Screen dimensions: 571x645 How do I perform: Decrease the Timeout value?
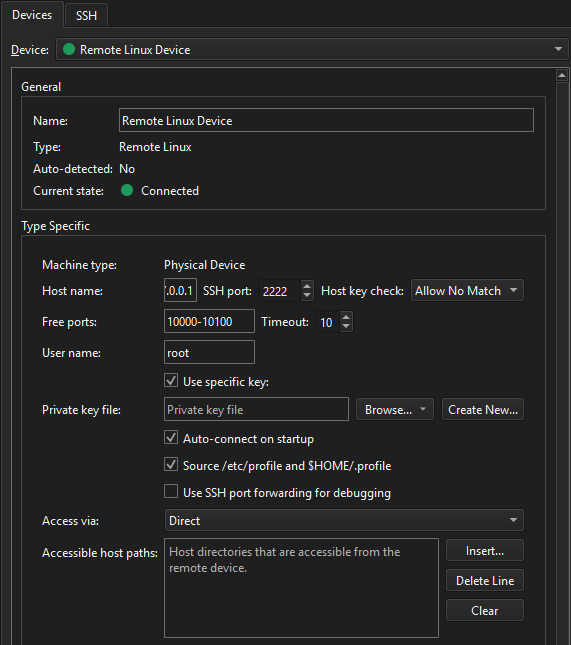346,326
